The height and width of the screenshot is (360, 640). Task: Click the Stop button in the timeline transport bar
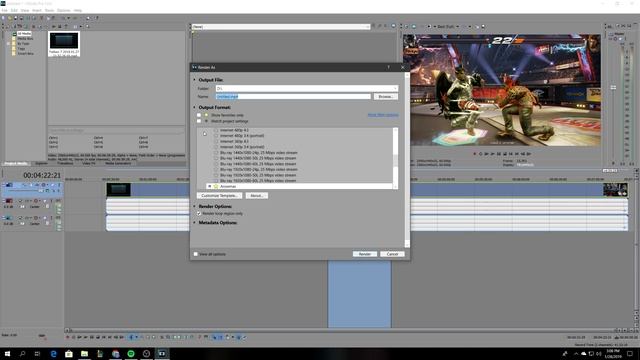[98, 337]
